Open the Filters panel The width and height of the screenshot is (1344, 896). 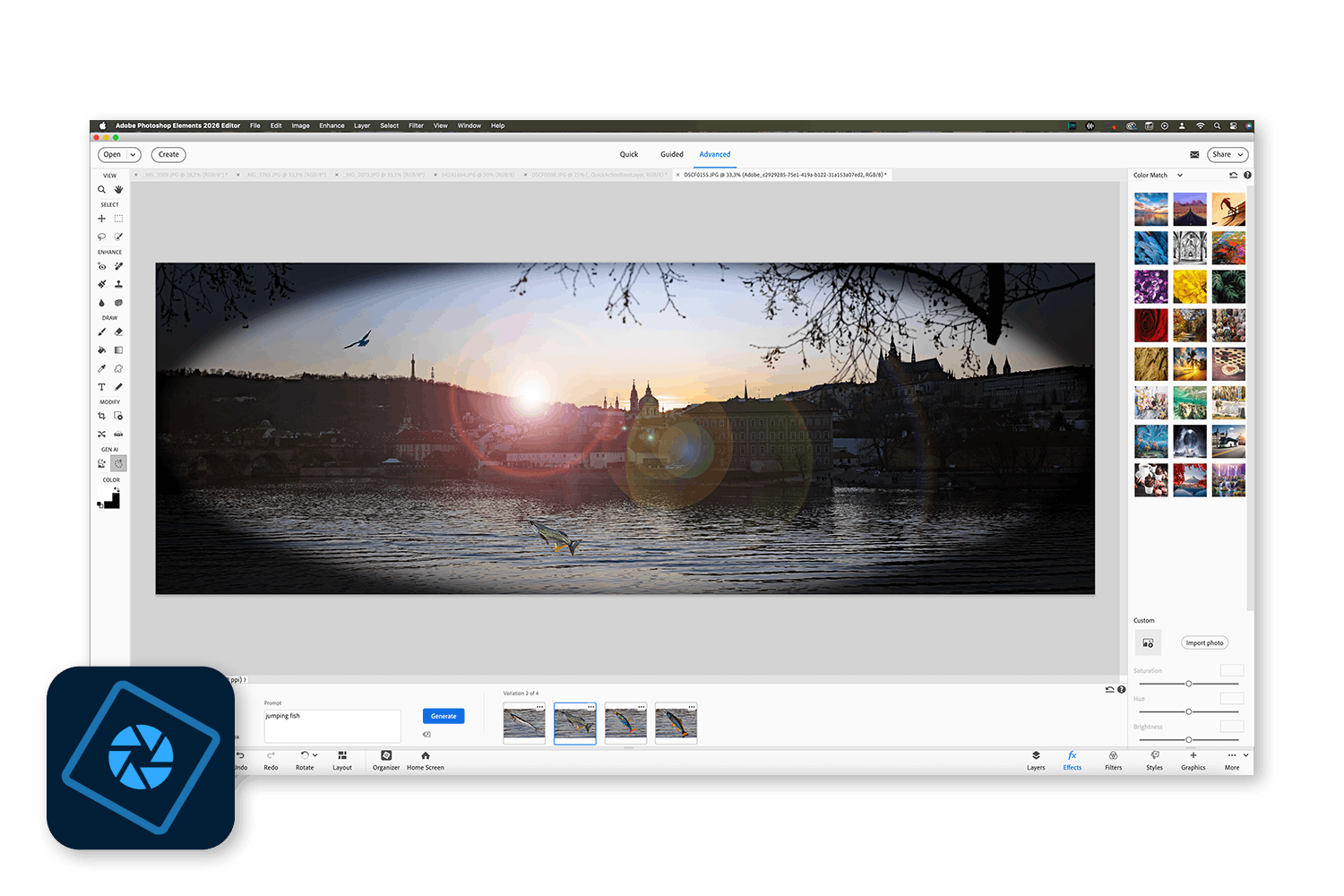point(1113,760)
